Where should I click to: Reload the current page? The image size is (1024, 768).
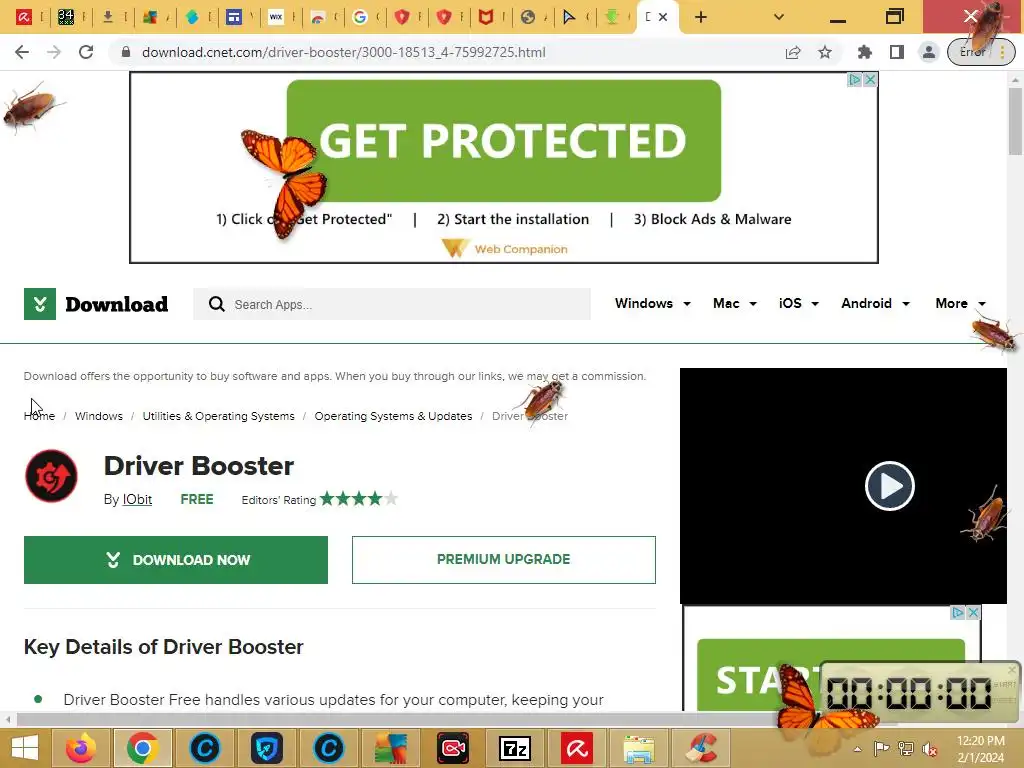(x=86, y=52)
